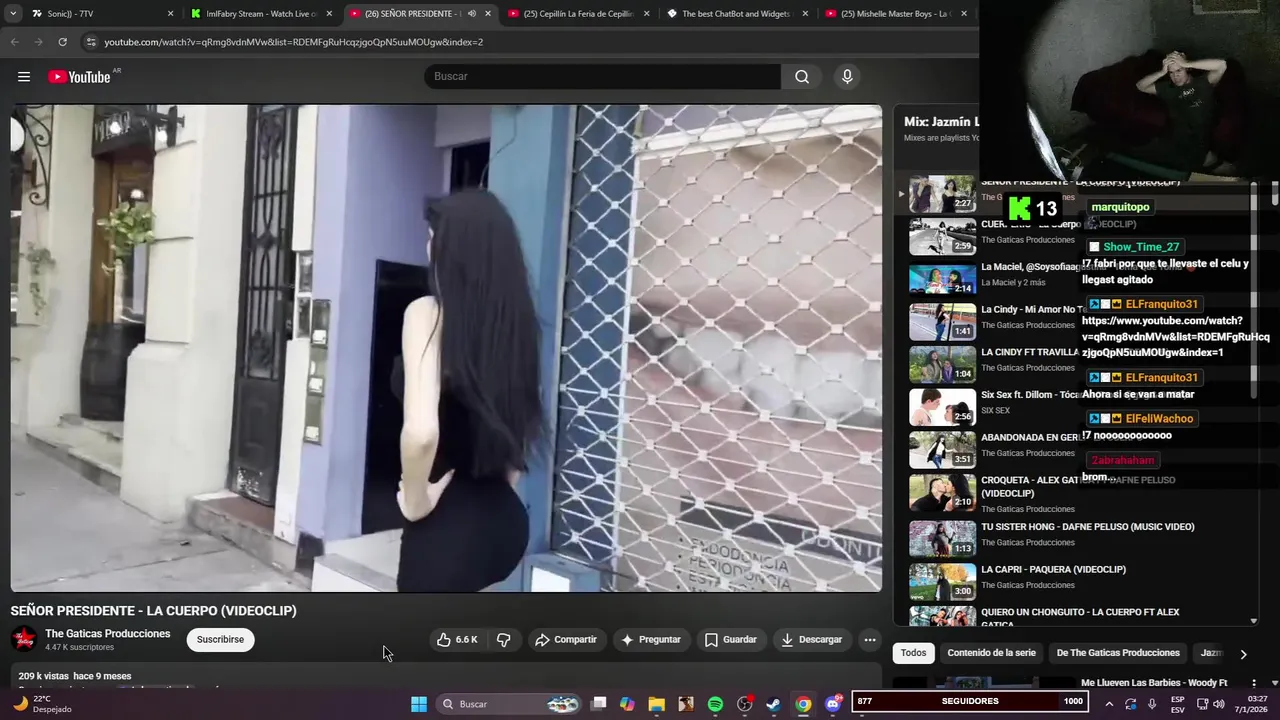Switch to The best ChatBot and Widgets tab

point(736,14)
